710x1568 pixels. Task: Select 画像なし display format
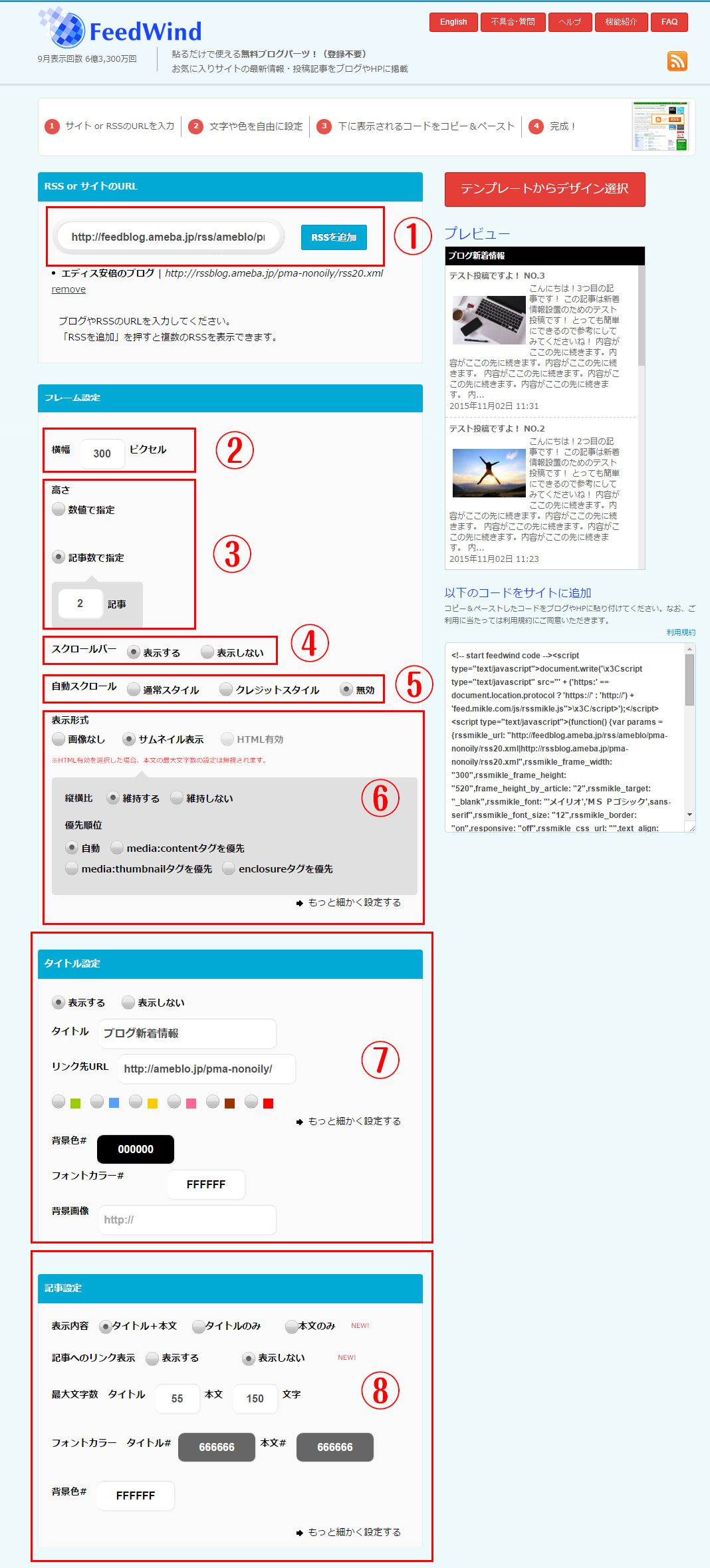[x=59, y=739]
